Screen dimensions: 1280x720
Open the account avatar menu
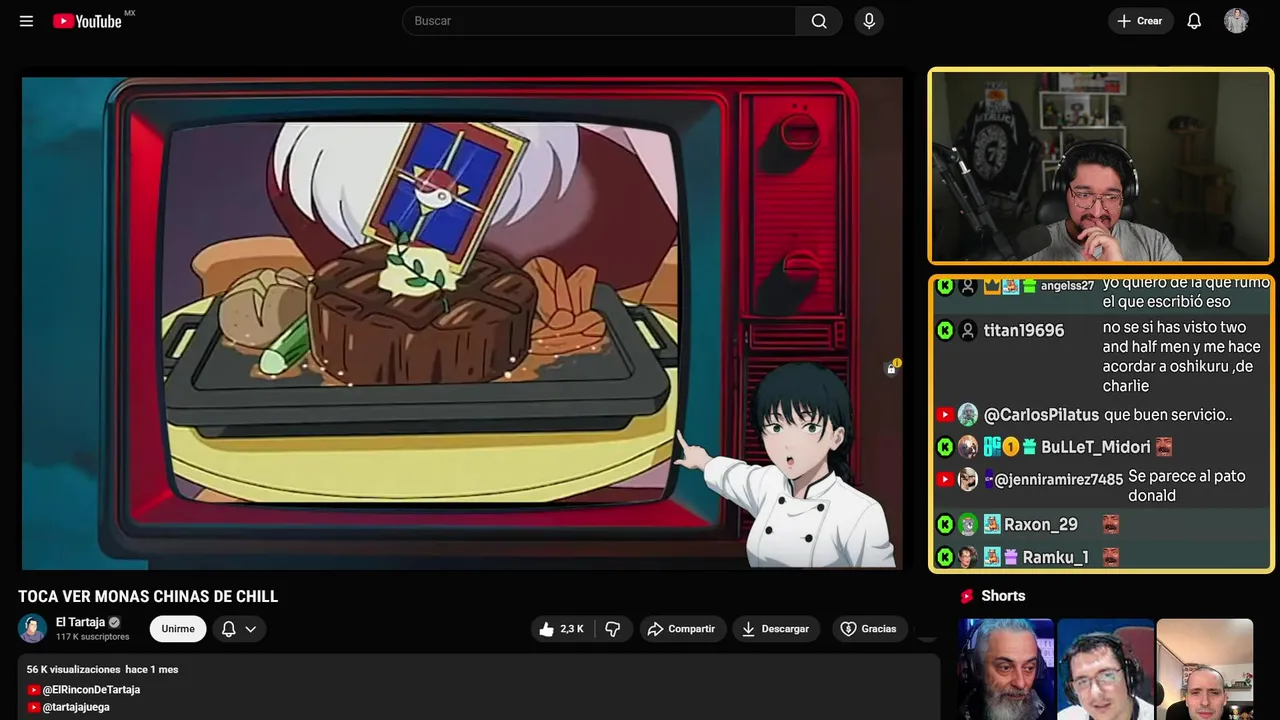coord(1236,21)
